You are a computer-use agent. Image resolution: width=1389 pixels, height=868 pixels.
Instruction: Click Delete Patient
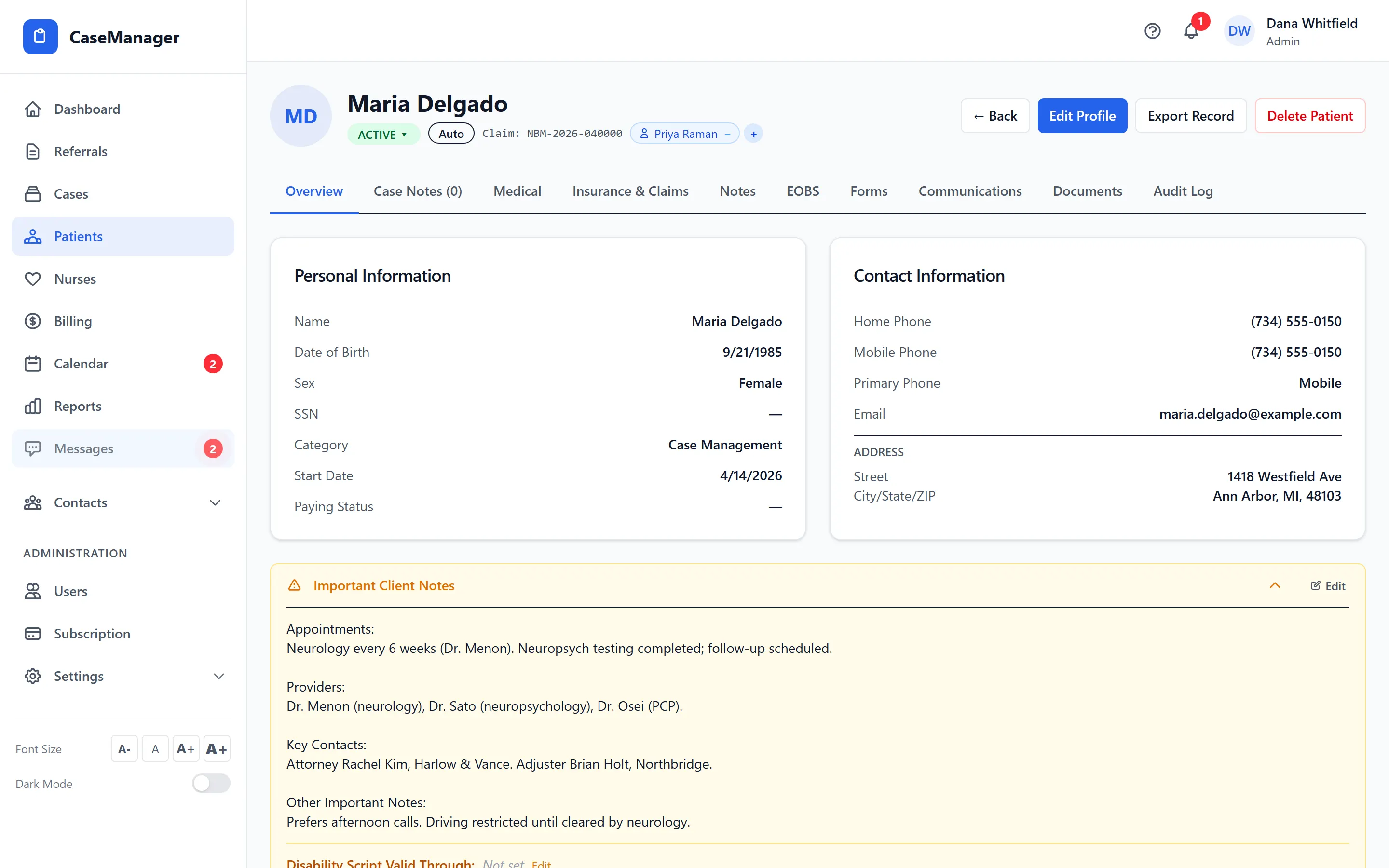(1310, 116)
